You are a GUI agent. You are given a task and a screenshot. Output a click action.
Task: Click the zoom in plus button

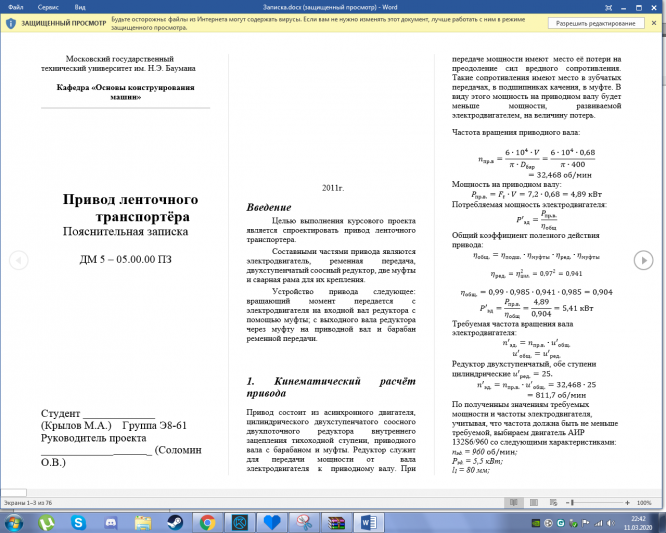pyautogui.click(x=627, y=502)
